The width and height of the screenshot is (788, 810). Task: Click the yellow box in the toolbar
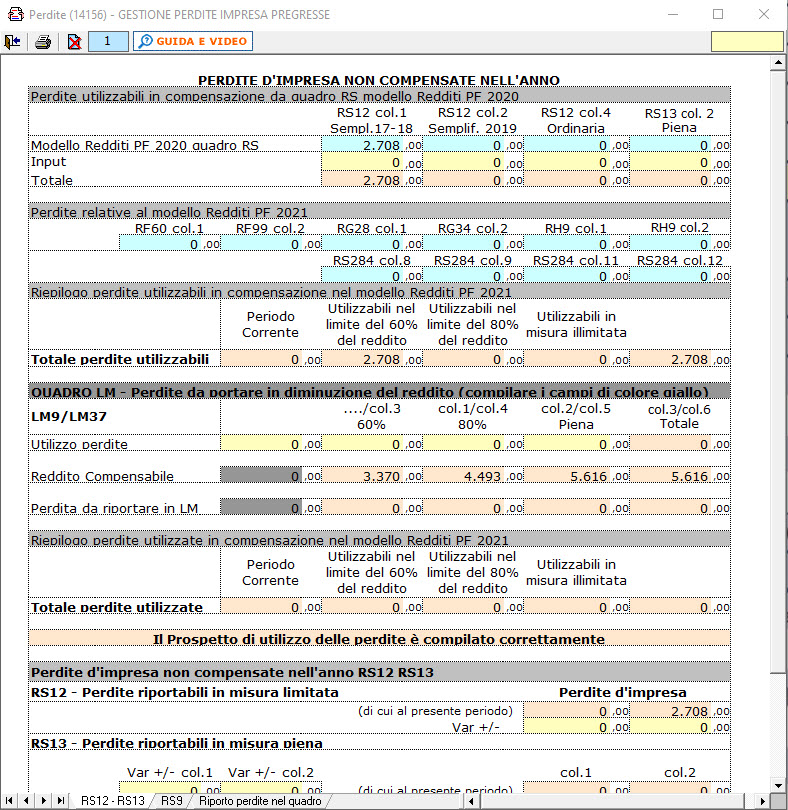747,41
